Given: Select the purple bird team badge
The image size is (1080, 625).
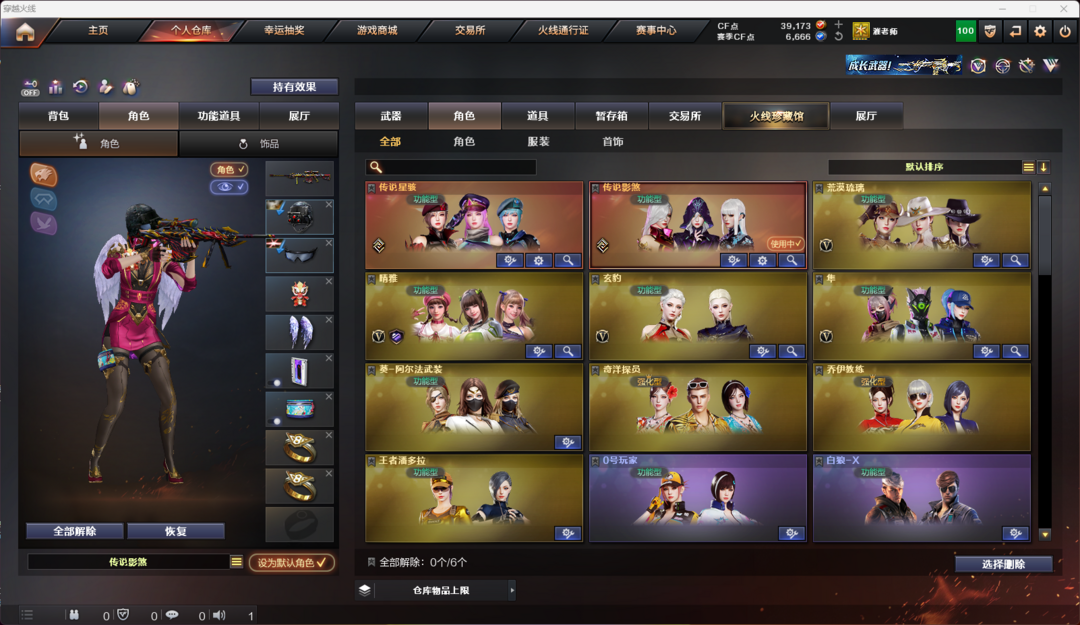Looking at the screenshot, I should click(43, 223).
